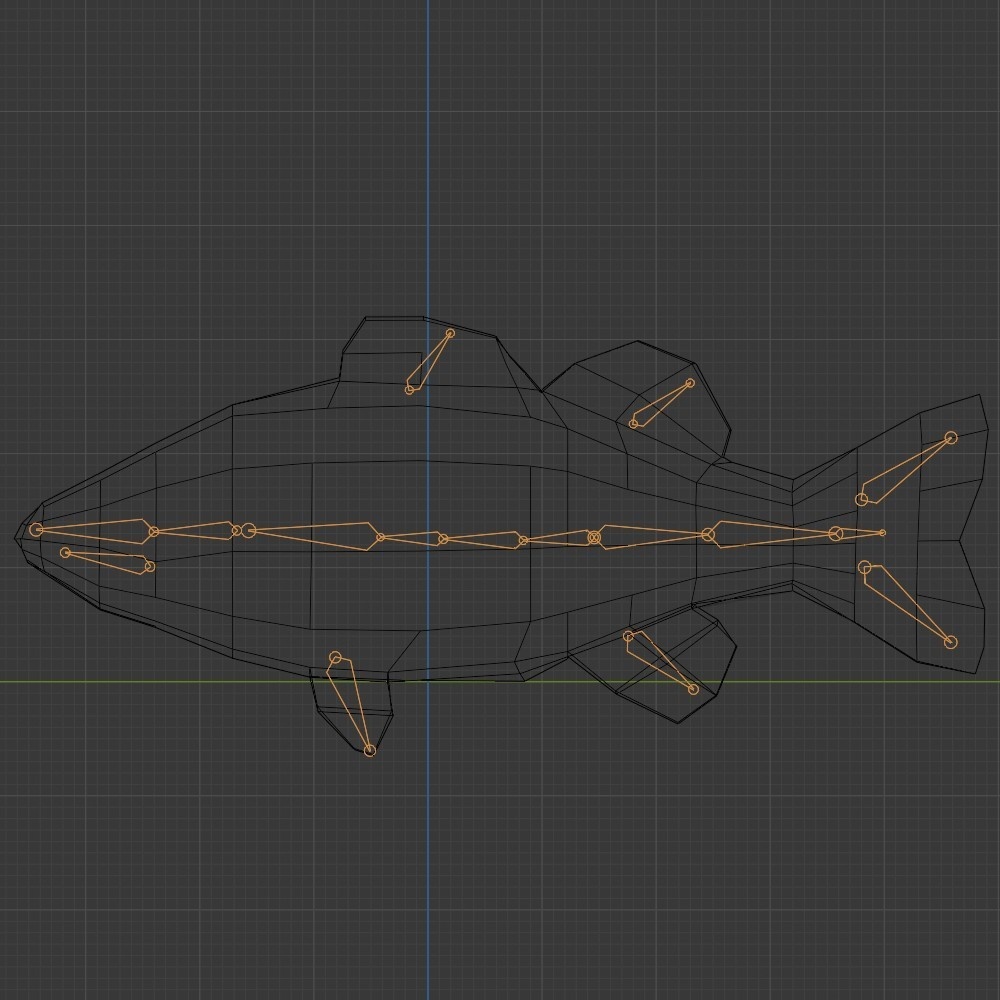Select the pelvic fin bone

[x=352, y=700]
